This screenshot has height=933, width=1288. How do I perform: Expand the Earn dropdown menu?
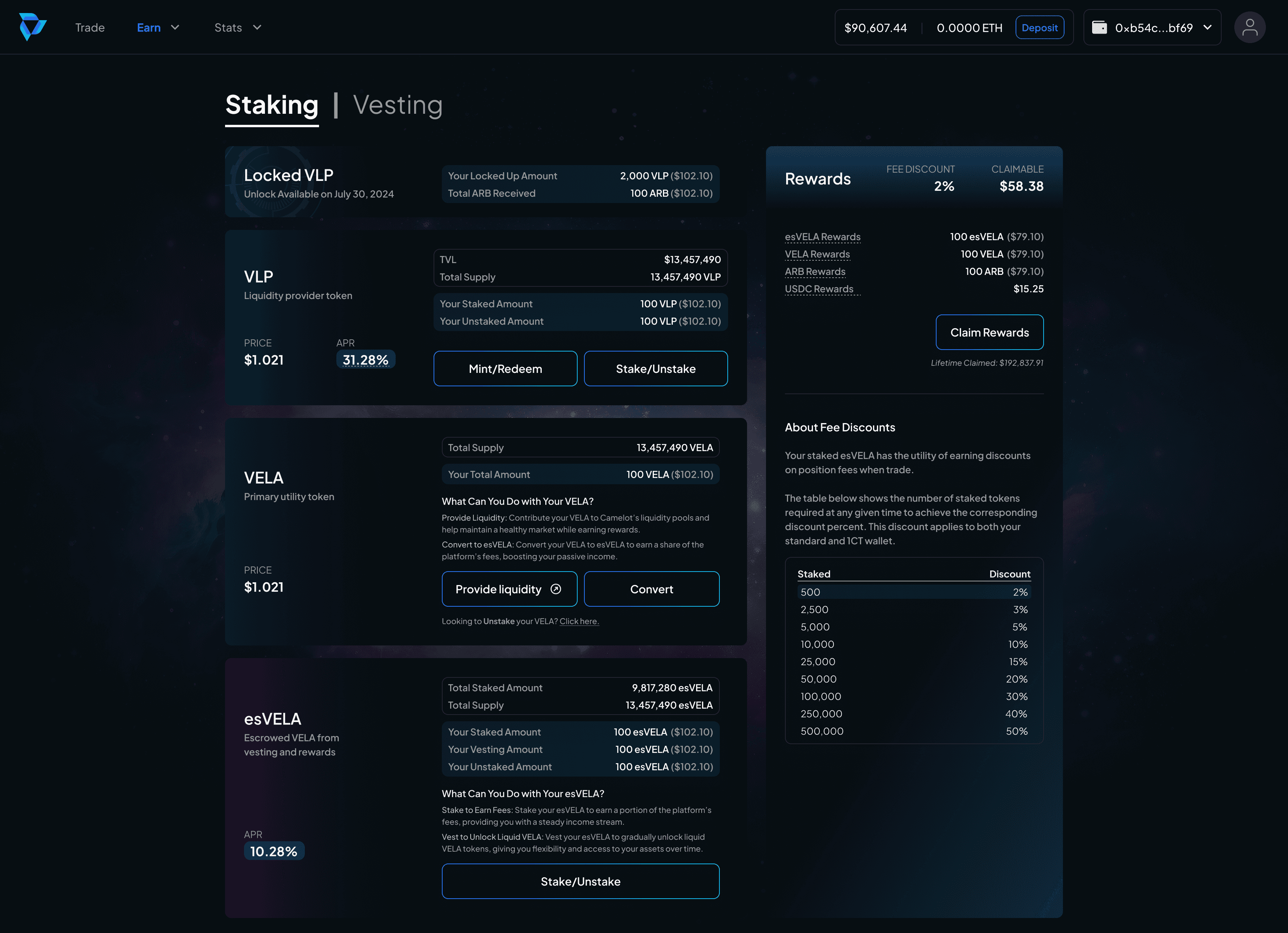tap(158, 27)
